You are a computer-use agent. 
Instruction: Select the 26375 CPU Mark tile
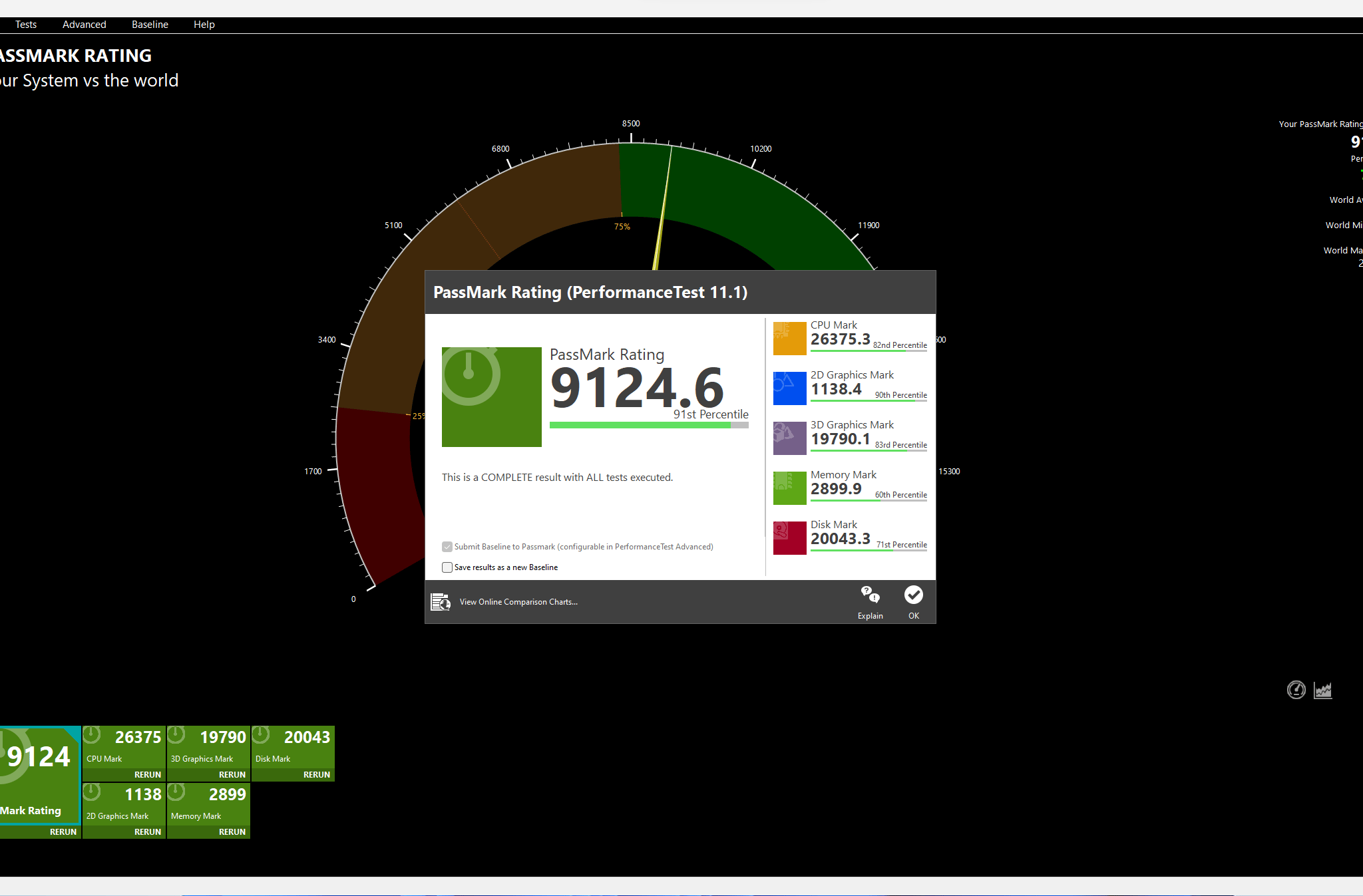pos(124,747)
